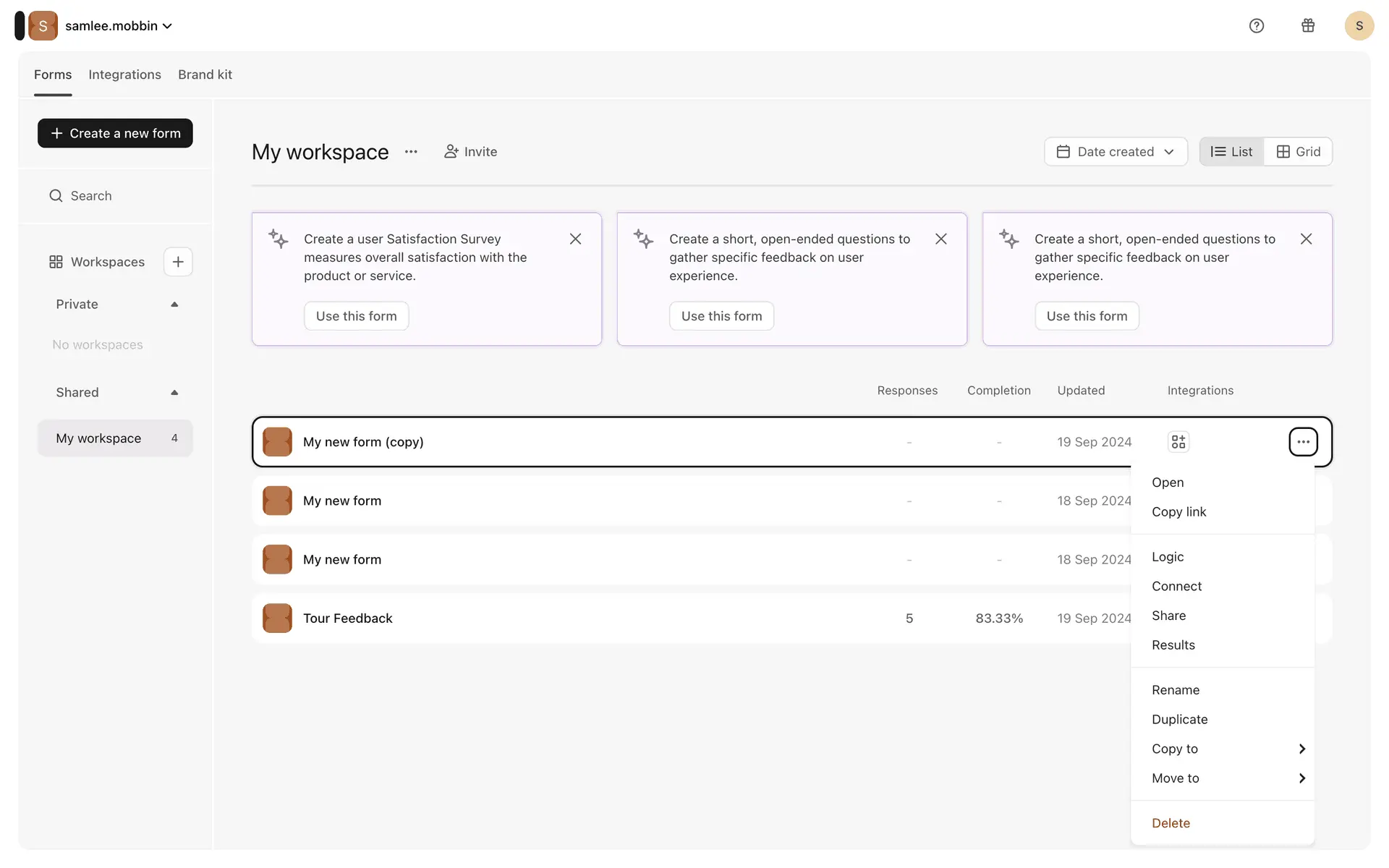
Task: Collapse the Private workspaces section
Action: click(x=174, y=305)
